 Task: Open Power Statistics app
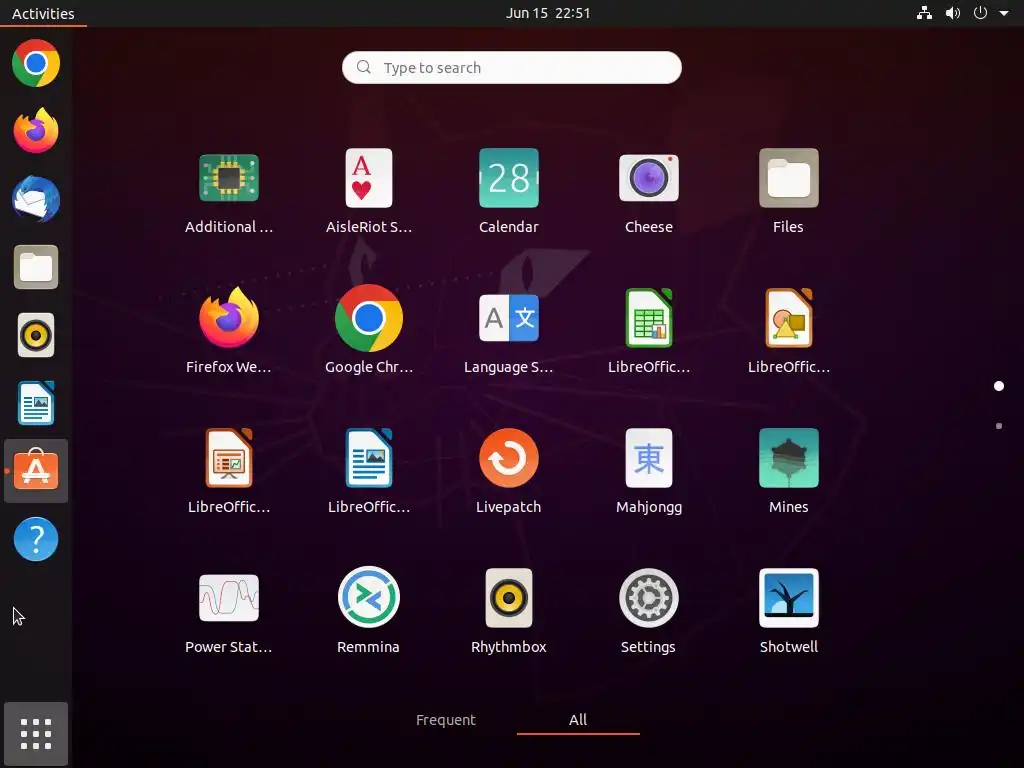(x=229, y=598)
